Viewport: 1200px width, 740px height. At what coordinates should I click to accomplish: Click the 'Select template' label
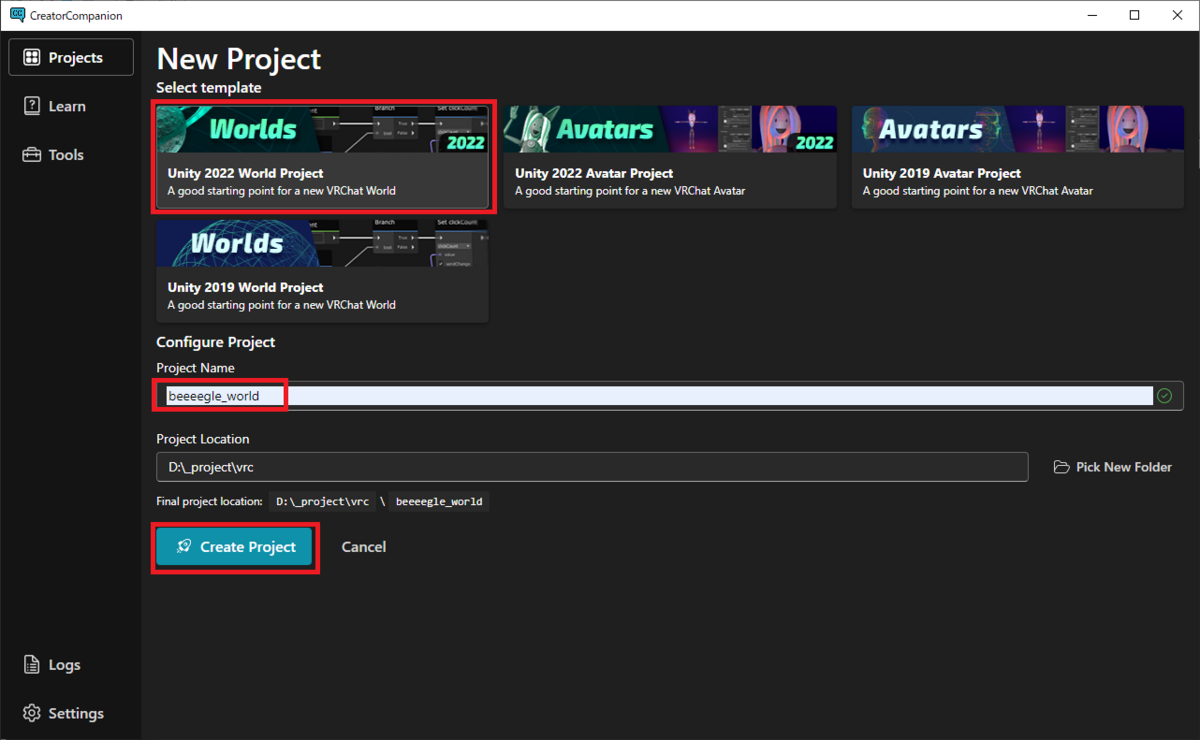(209, 88)
